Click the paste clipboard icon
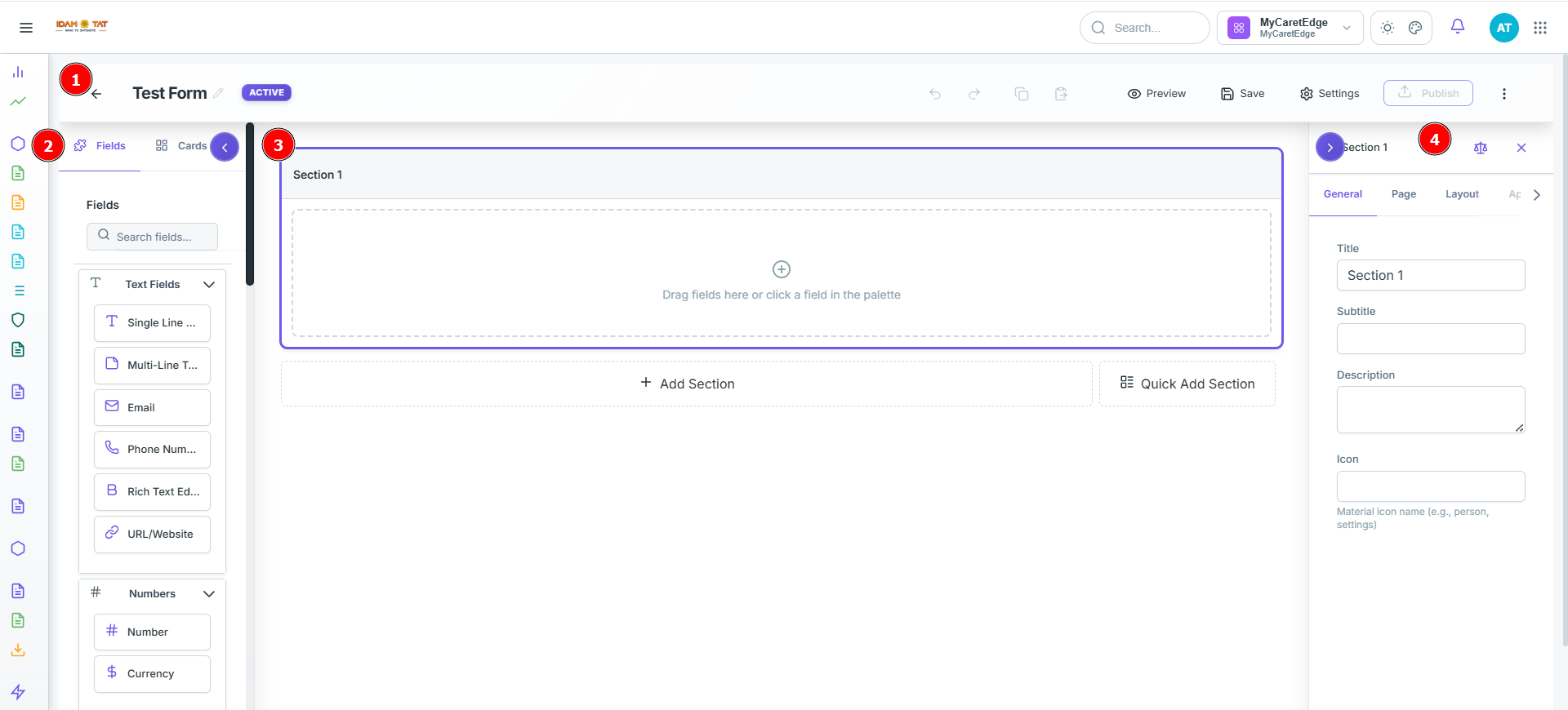Screen dimensions: 1568x710 coord(1061,94)
